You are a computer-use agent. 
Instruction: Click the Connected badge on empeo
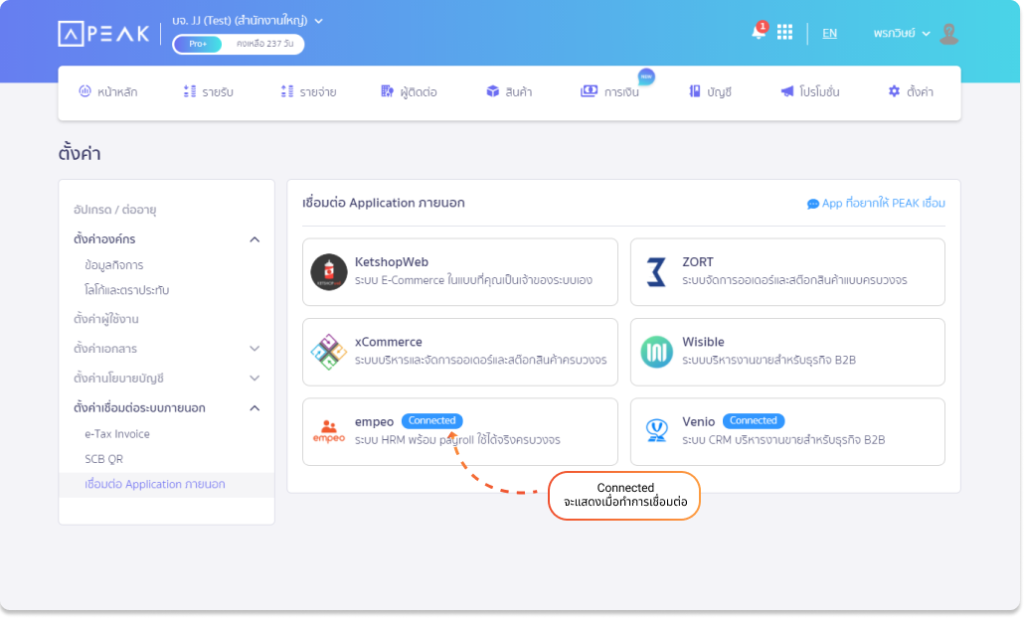[x=432, y=421]
